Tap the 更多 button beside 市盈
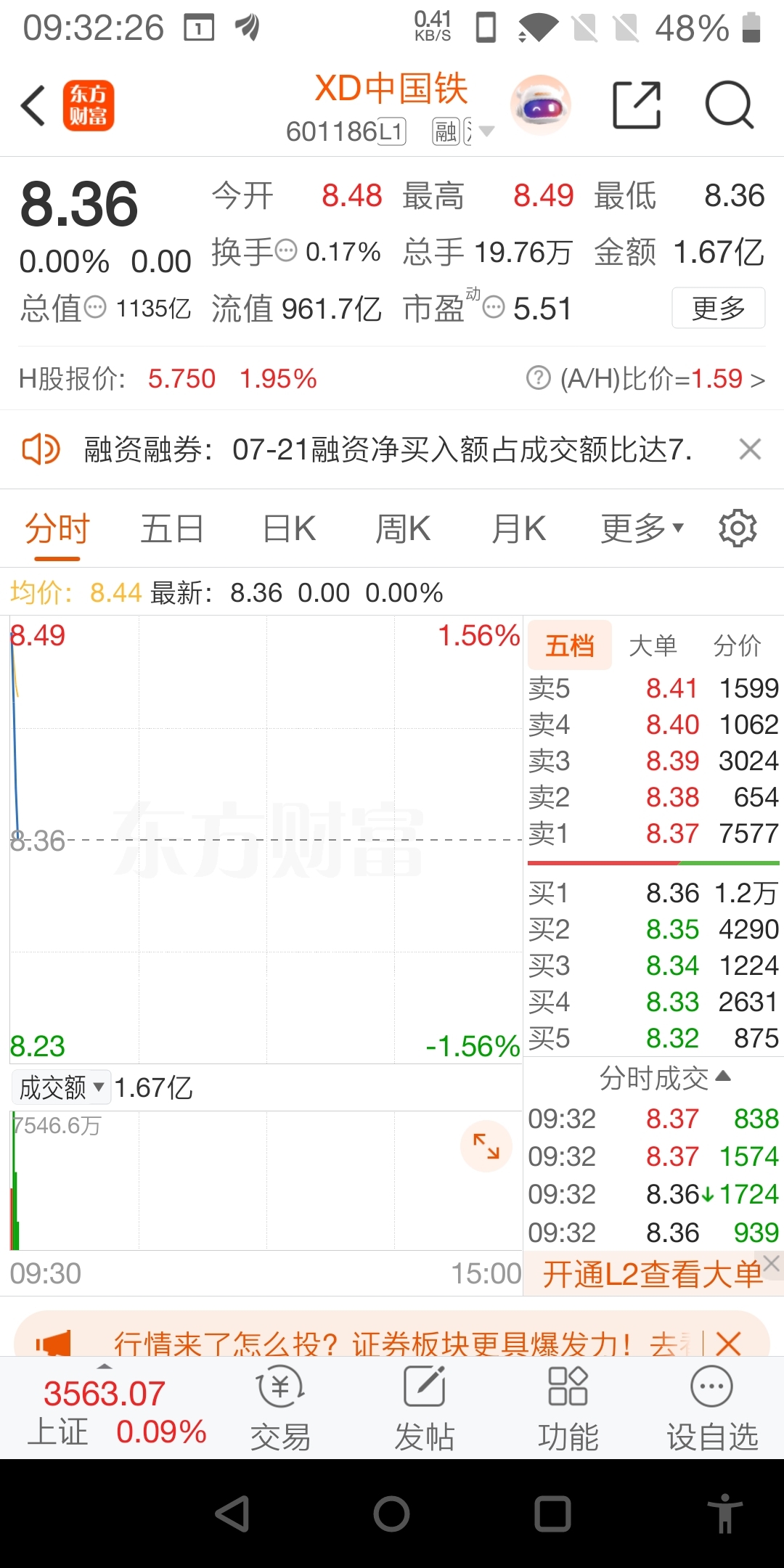The height and width of the screenshot is (1568, 784). pos(718,308)
